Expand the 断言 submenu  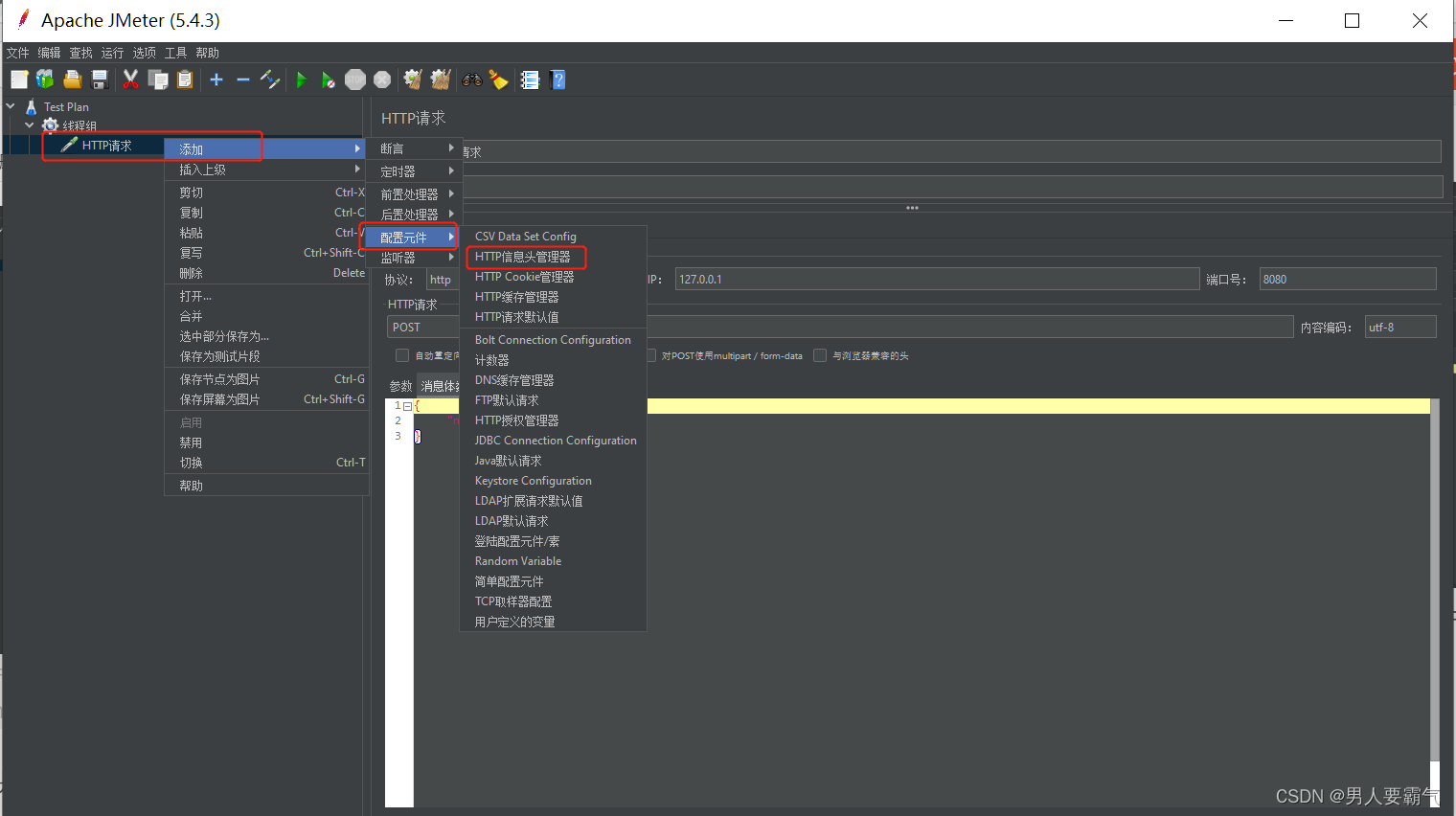click(x=415, y=148)
